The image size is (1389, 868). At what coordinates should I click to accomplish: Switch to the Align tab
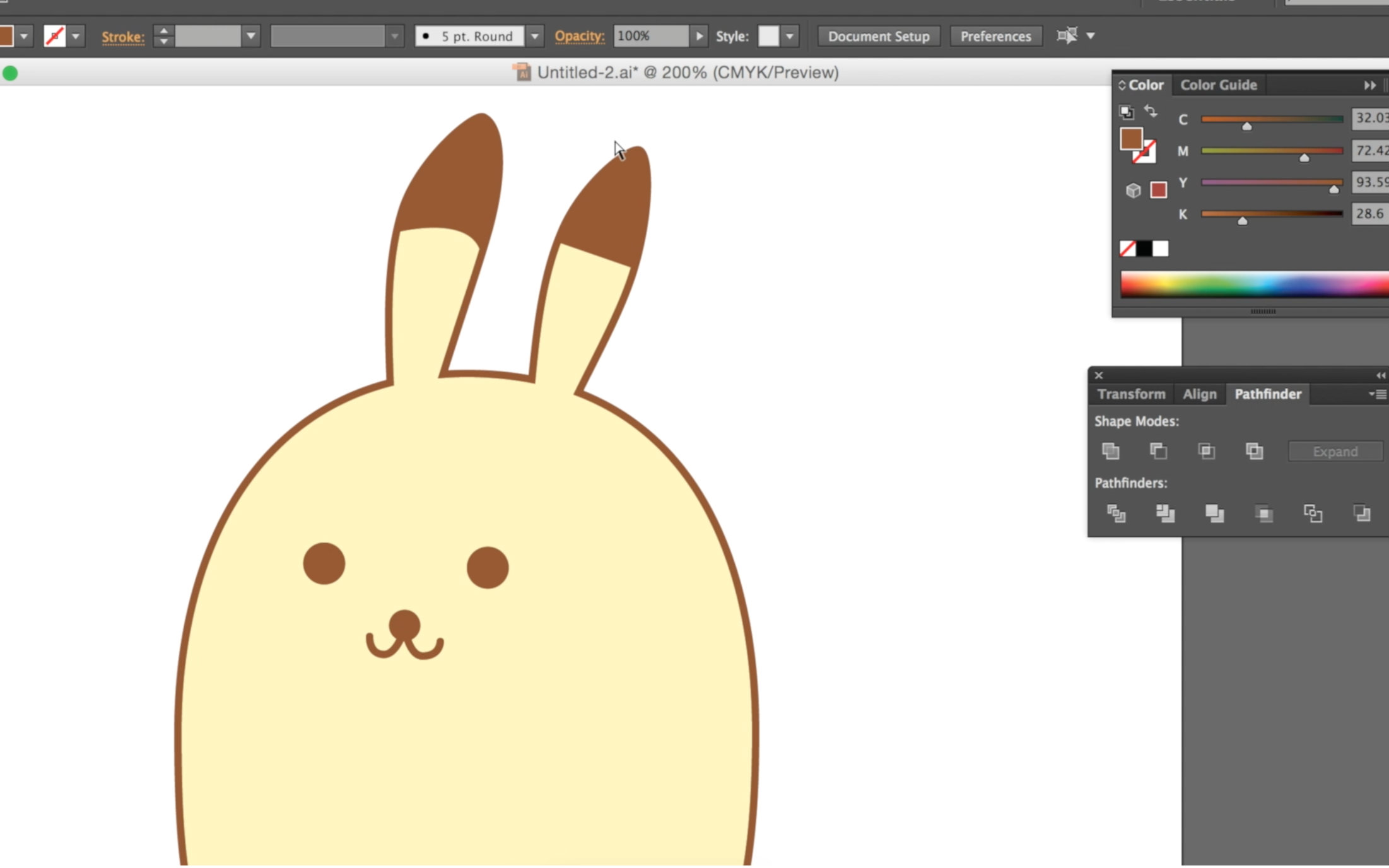pos(1199,394)
